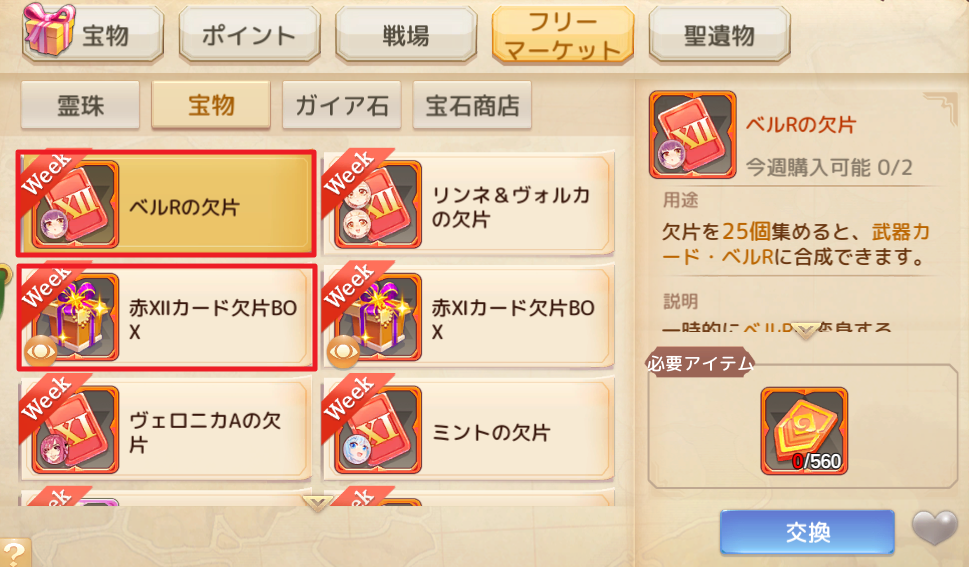Expand the 説明 description with its down arrow
The height and width of the screenshot is (567, 969).
pos(806,331)
